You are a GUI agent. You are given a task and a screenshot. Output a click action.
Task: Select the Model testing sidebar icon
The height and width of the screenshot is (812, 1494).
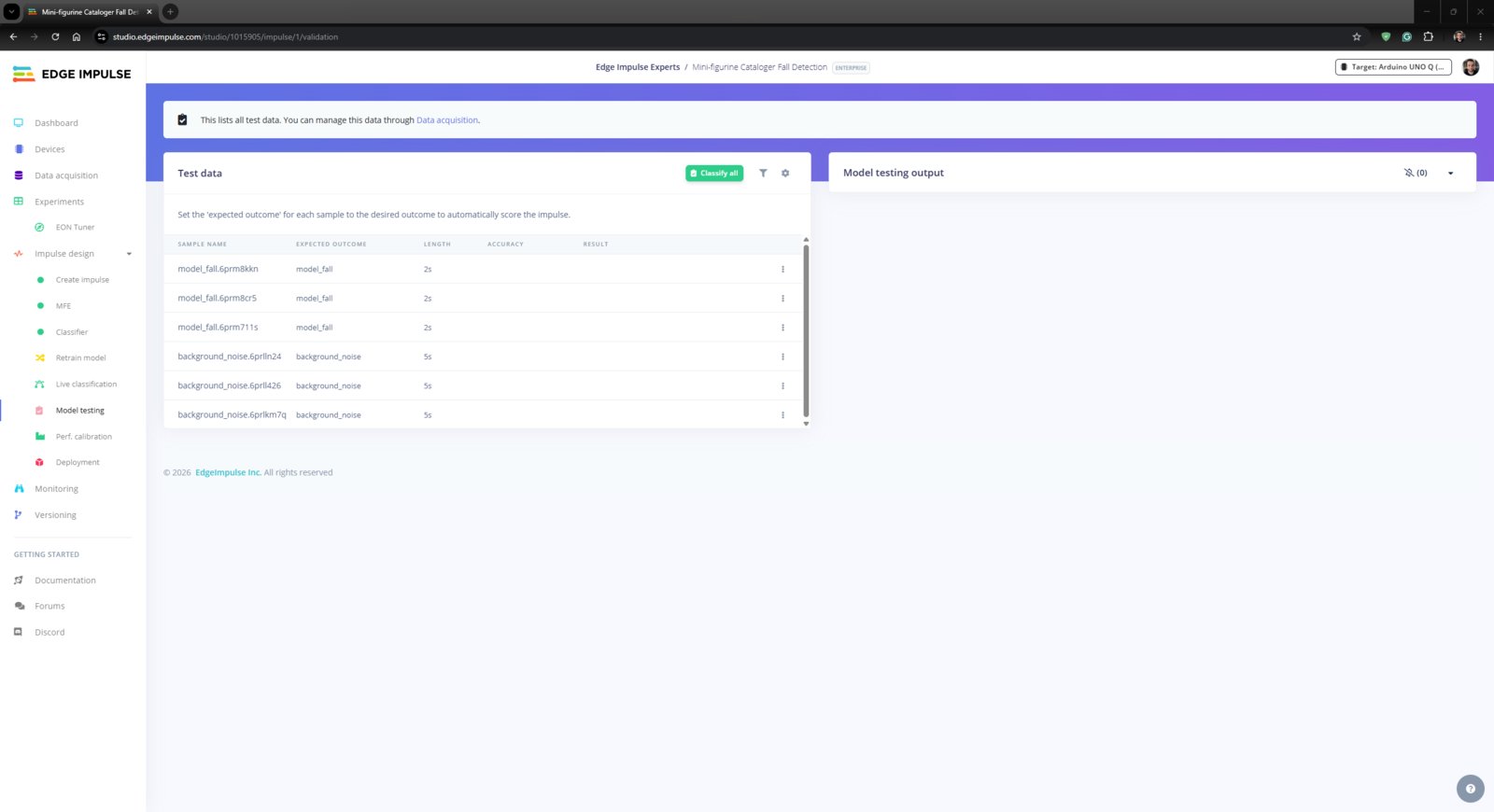click(x=39, y=411)
